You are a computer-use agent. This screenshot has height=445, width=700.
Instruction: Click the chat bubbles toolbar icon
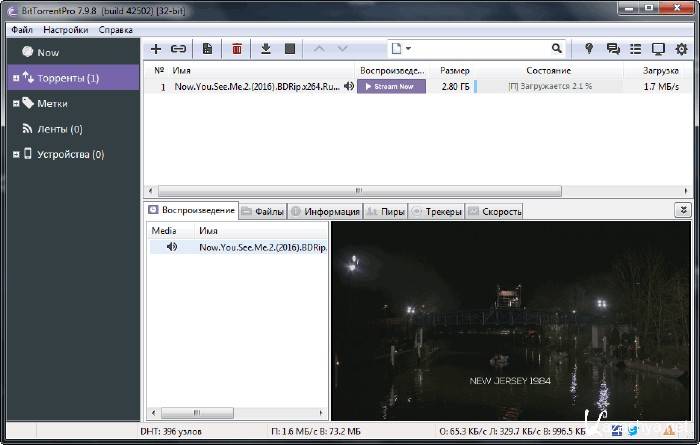pos(613,48)
